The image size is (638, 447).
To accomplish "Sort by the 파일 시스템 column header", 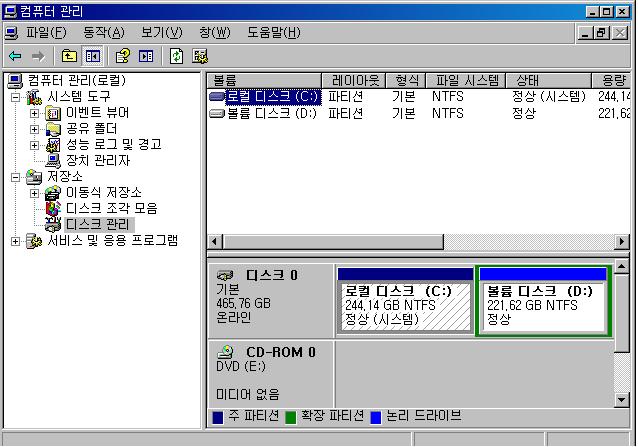I will (465, 80).
